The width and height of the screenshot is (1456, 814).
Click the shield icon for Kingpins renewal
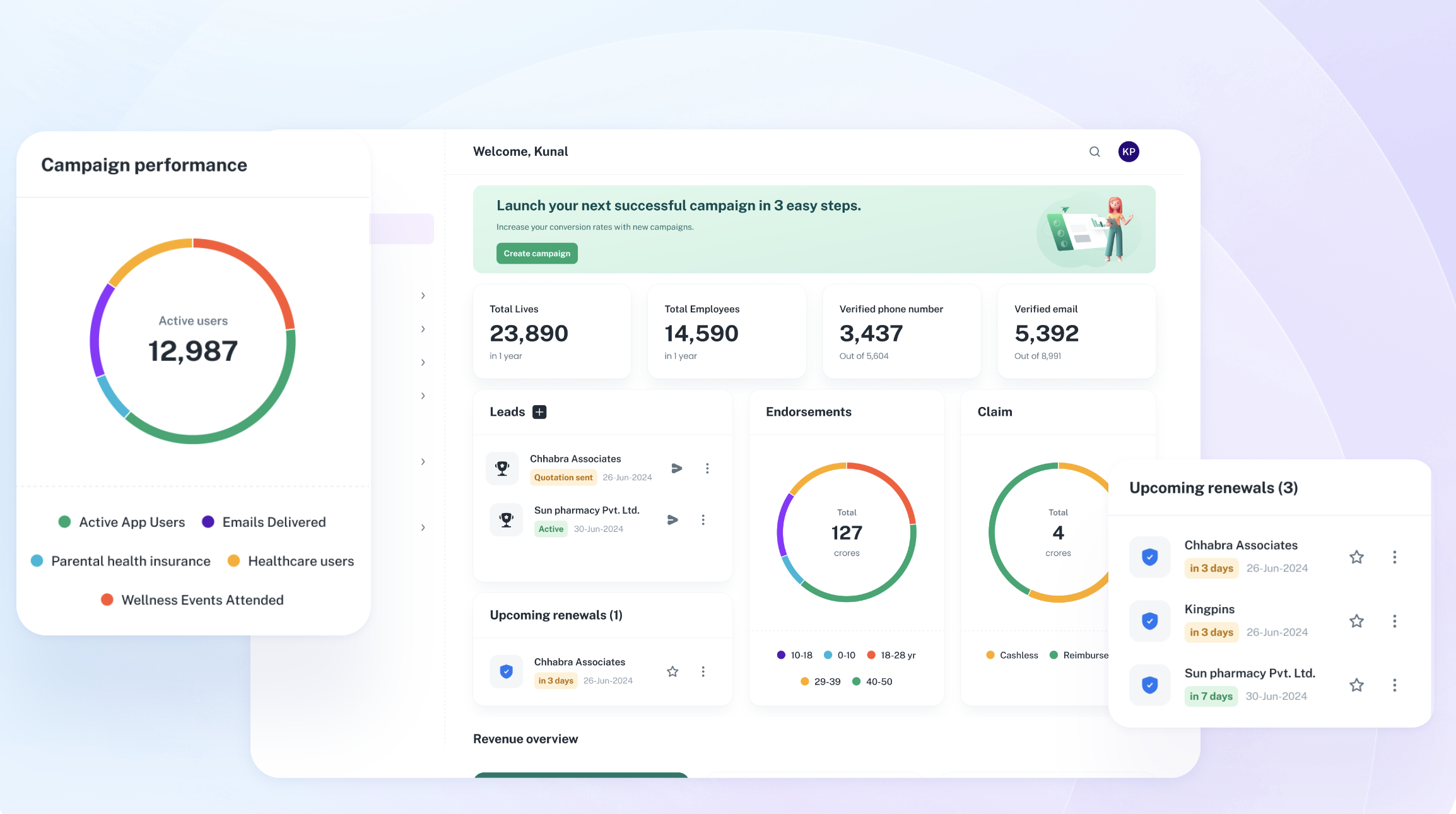coord(1149,621)
